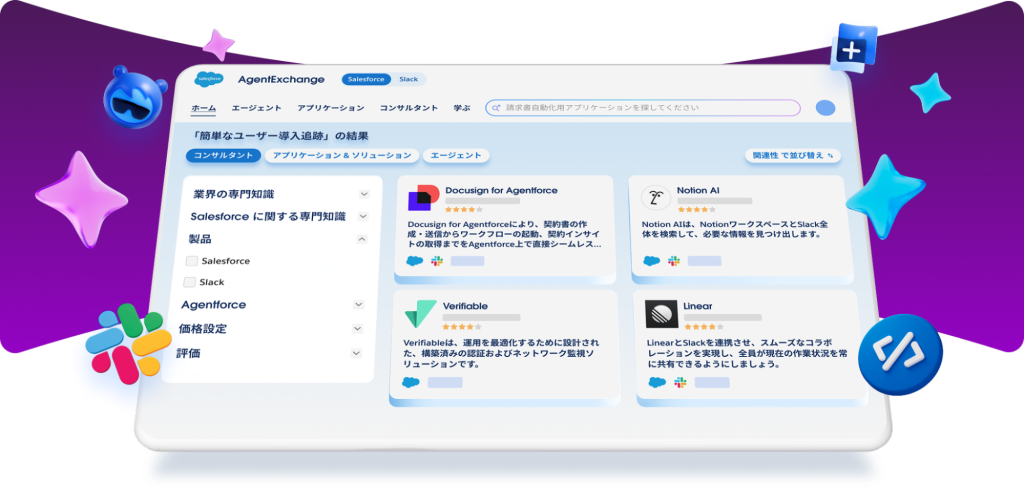Select アプリケーション＆ソリューション filter pill
The height and width of the screenshot is (503, 1024).
point(342,156)
